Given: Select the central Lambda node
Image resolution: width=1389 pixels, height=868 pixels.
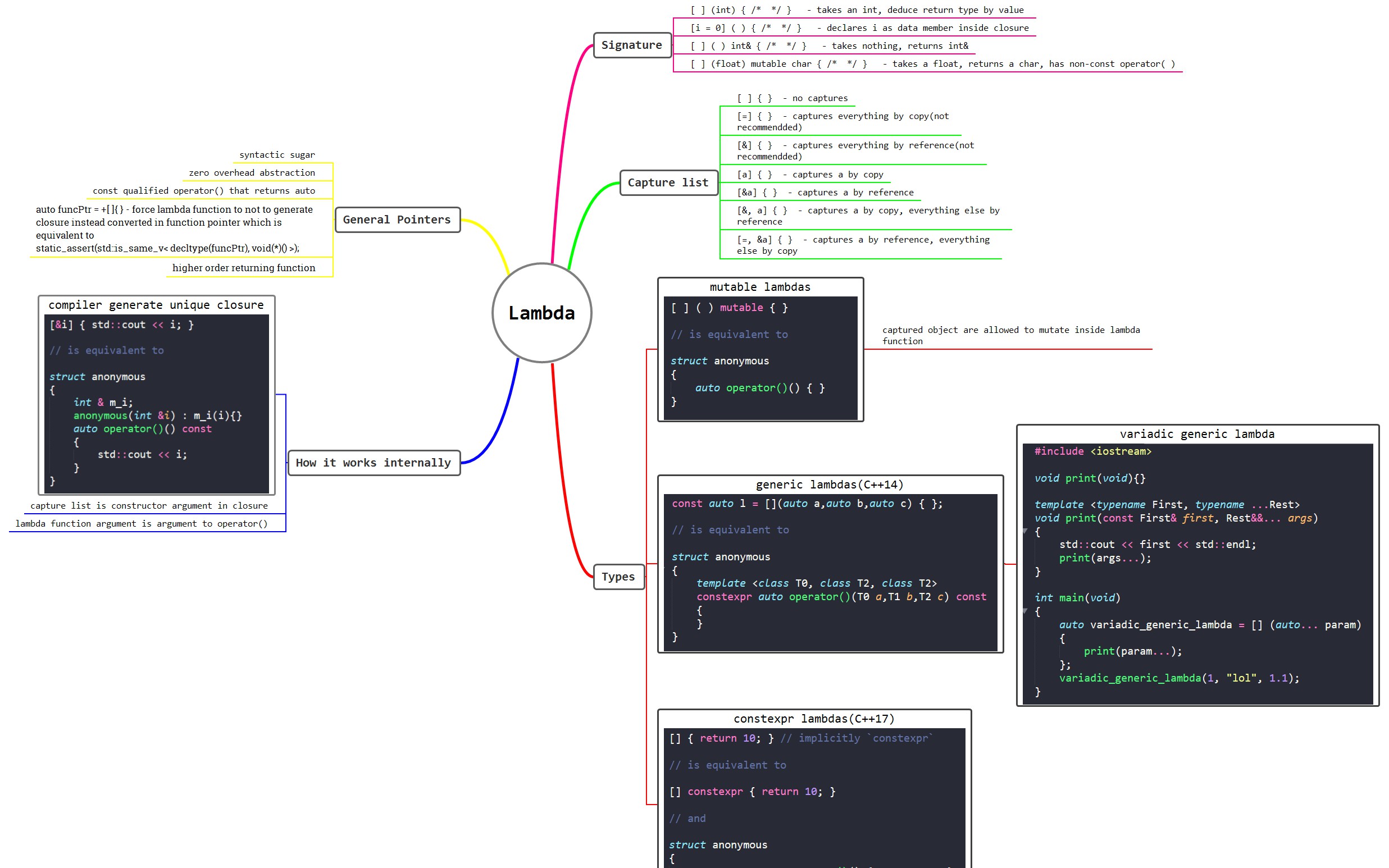Looking at the screenshot, I should click(x=541, y=313).
